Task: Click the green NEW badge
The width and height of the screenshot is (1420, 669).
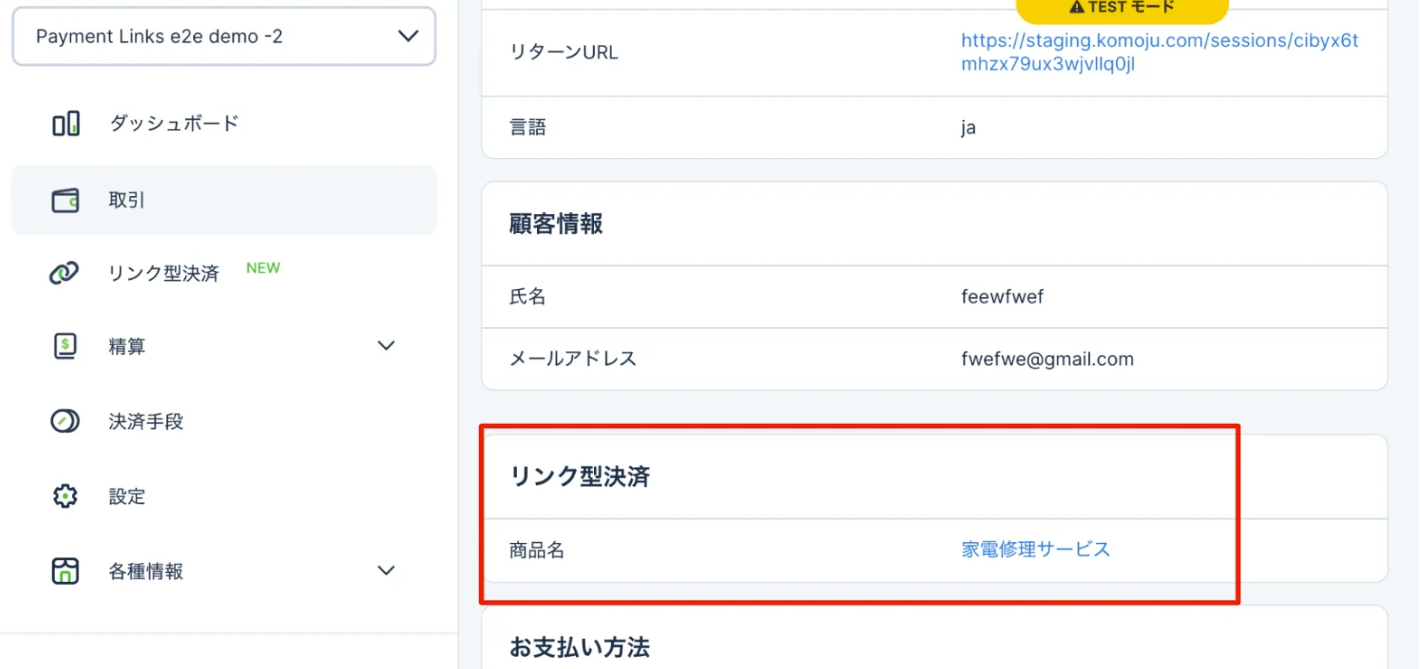Action: (263, 268)
